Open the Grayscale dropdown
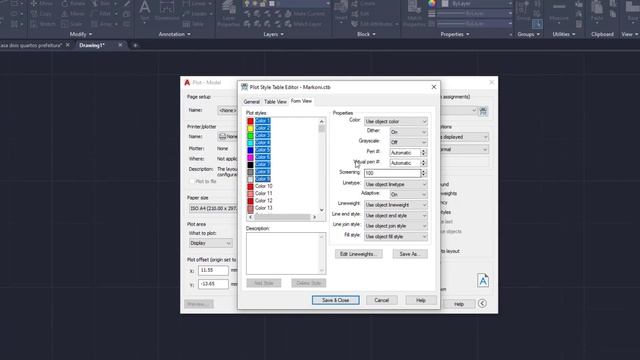The width and height of the screenshot is (640, 360). click(x=408, y=142)
